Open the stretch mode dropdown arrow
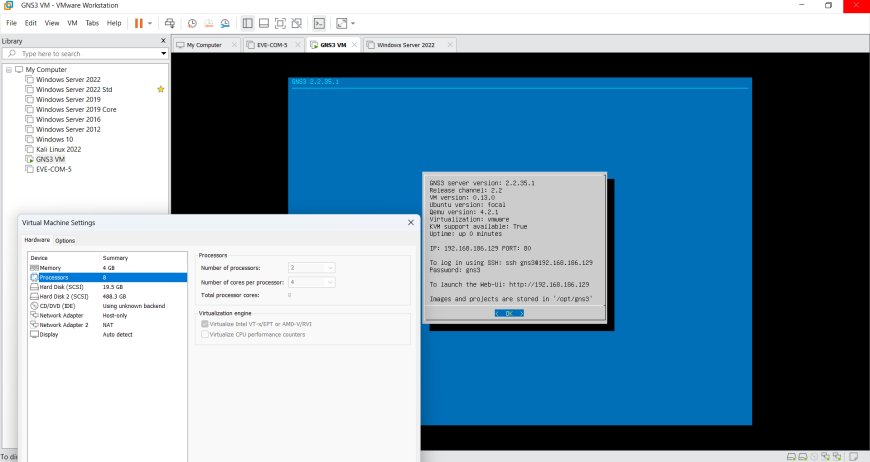870x462 pixels. [353, 23]
